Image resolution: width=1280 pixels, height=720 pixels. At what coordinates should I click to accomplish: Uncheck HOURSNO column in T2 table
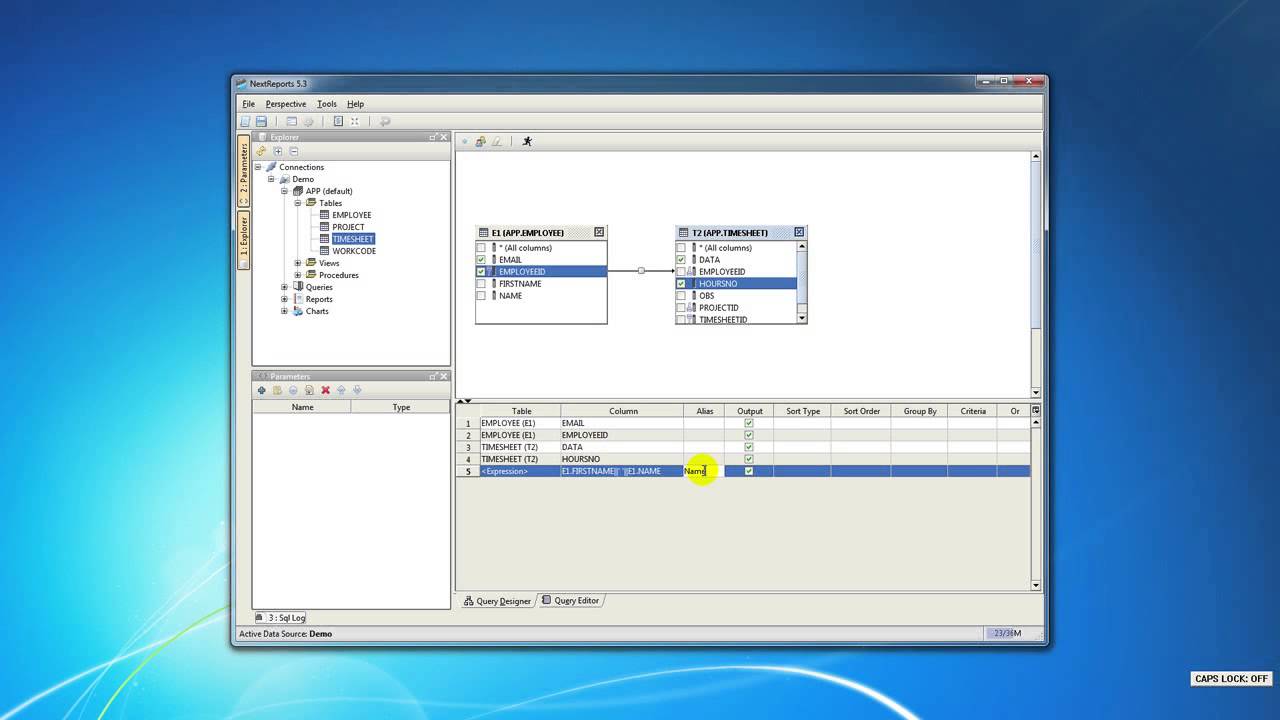(x=681, y=284)
